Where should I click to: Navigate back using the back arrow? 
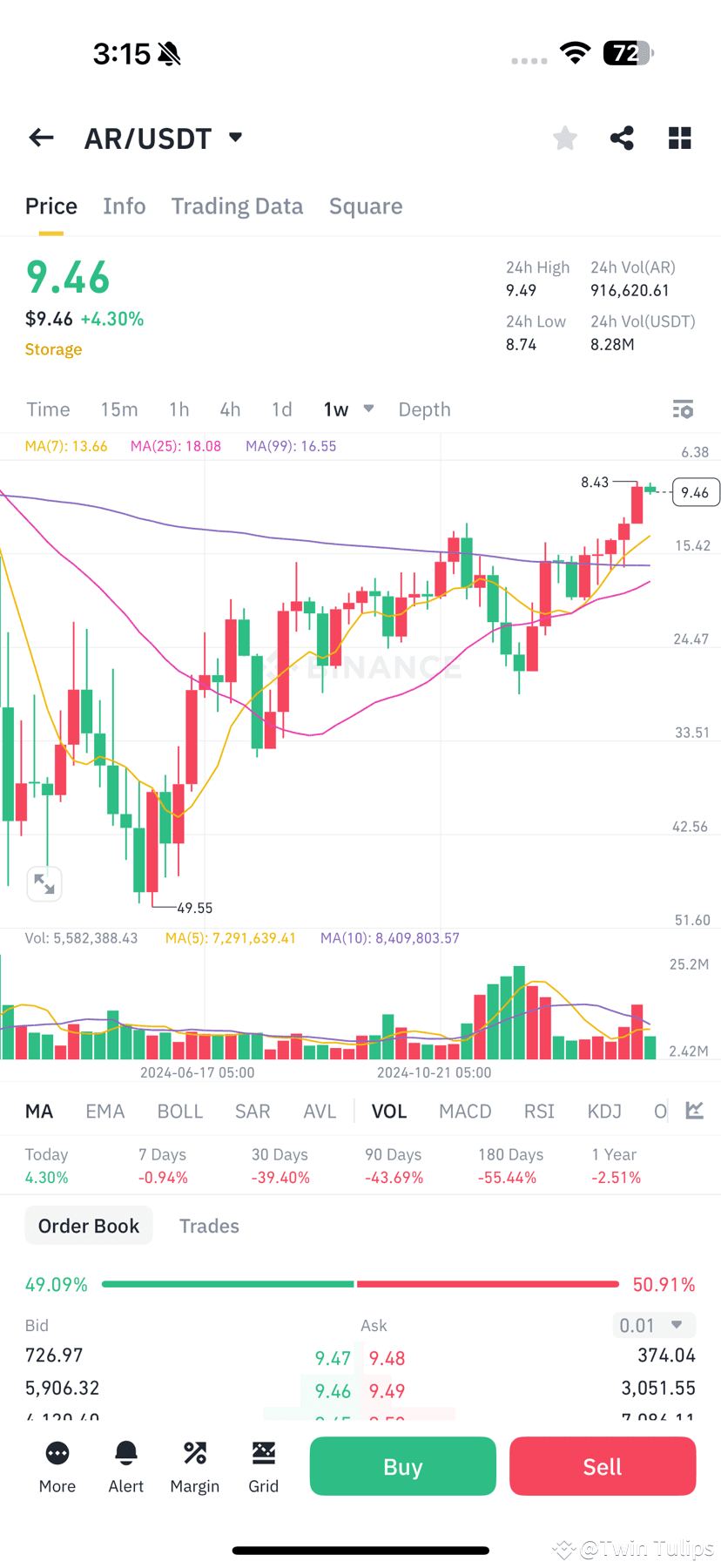tap(41, 137)
